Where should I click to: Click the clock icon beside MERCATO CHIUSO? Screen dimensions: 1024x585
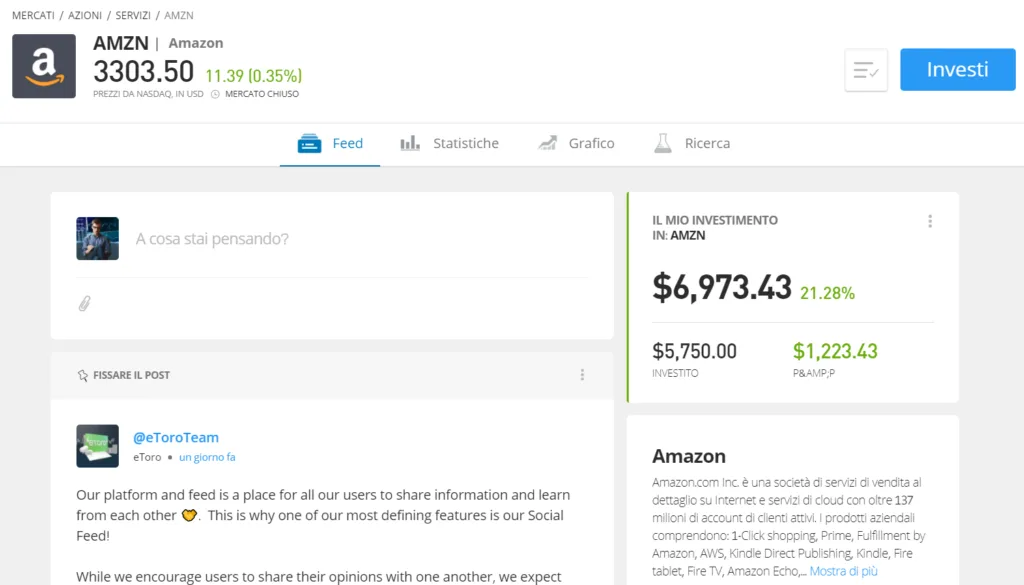[x=215, y=94]
